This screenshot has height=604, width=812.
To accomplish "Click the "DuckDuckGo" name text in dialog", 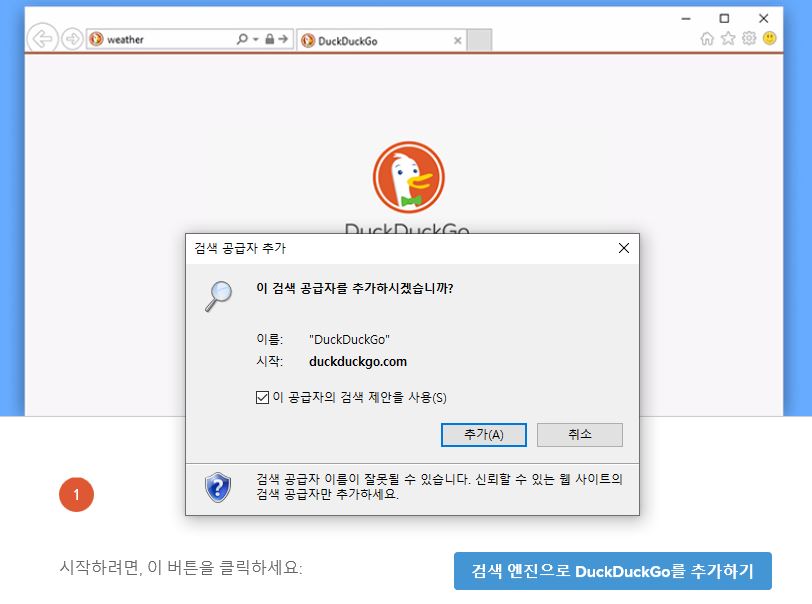I will tap(350, 340).
